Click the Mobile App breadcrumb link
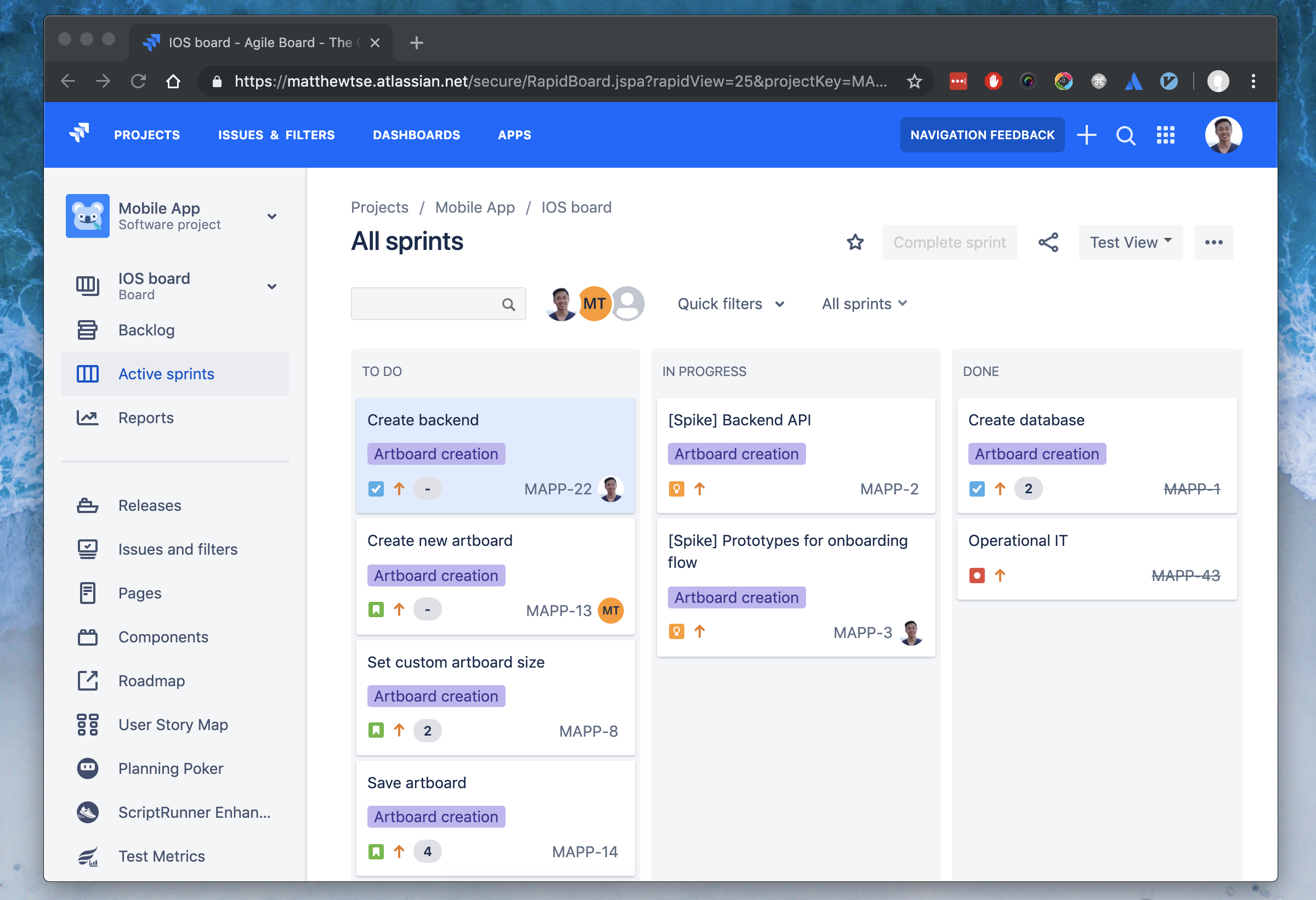Image resolution: width=1316 pixels, height=900 pixels. click(474, 207)
